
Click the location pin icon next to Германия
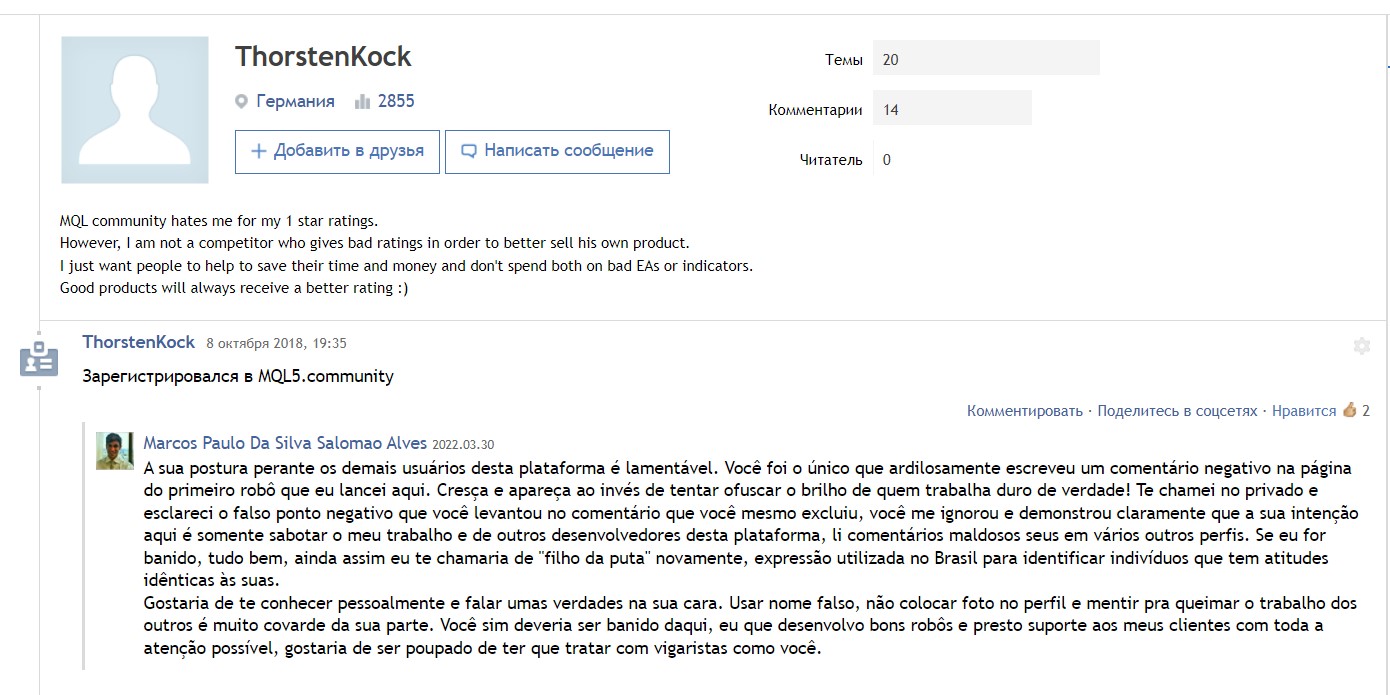pyautogui.click(x=241, y=102)
